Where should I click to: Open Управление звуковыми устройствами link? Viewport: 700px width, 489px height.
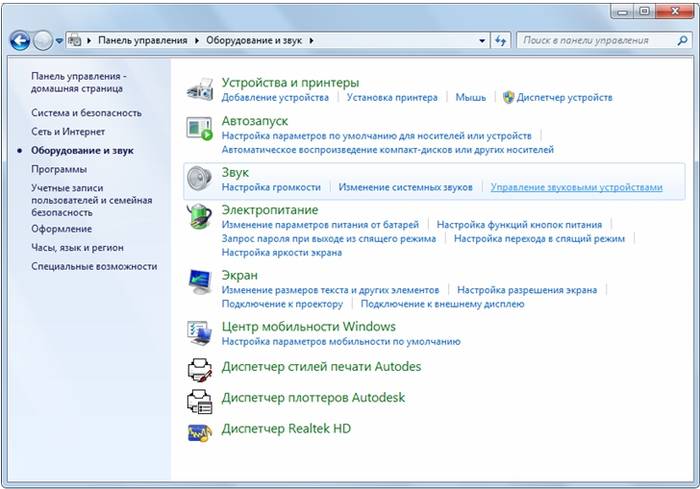pos(576,187)
